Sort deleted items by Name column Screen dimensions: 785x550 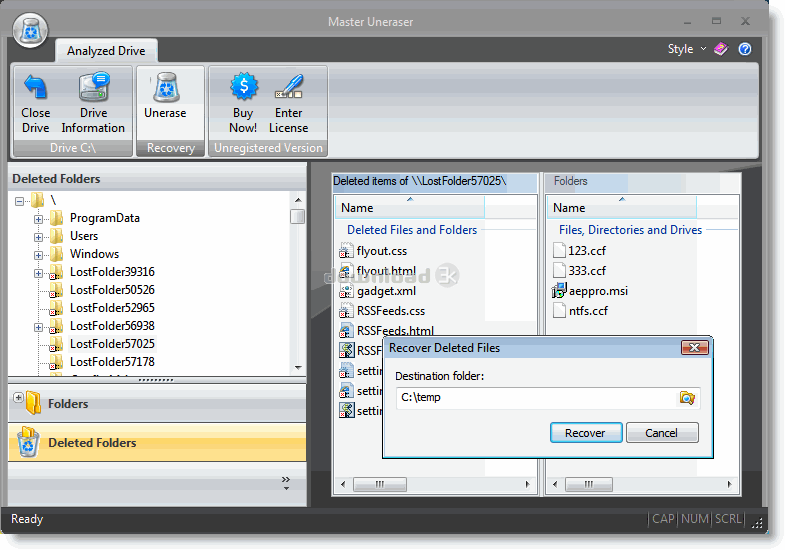click(x=410, y=207)
